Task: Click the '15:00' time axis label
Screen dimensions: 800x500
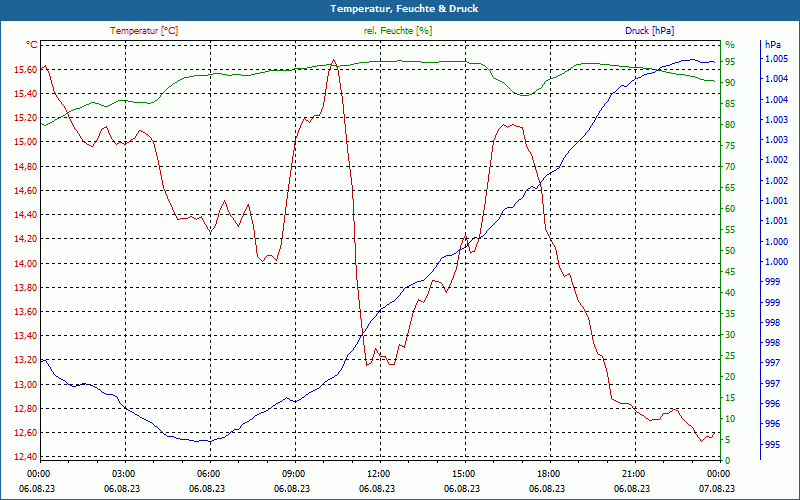Action: coord(463,473)
